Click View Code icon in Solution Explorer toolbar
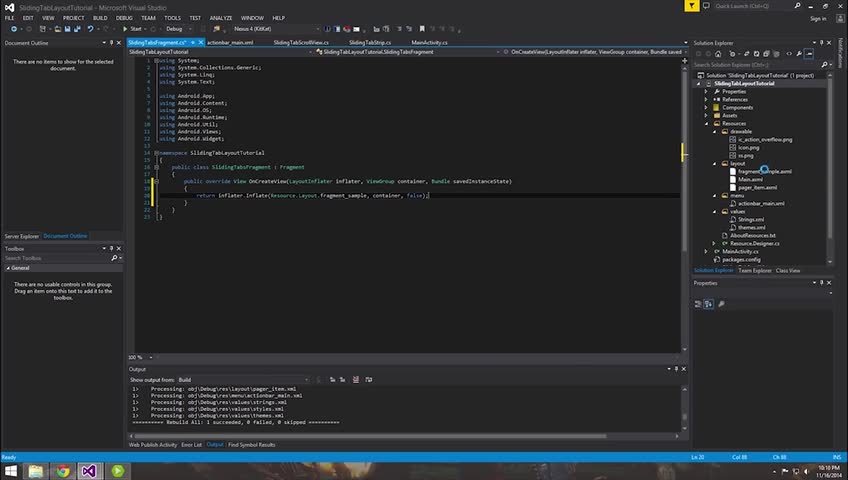This screenshot has height=480, width=848. point(789,54)
